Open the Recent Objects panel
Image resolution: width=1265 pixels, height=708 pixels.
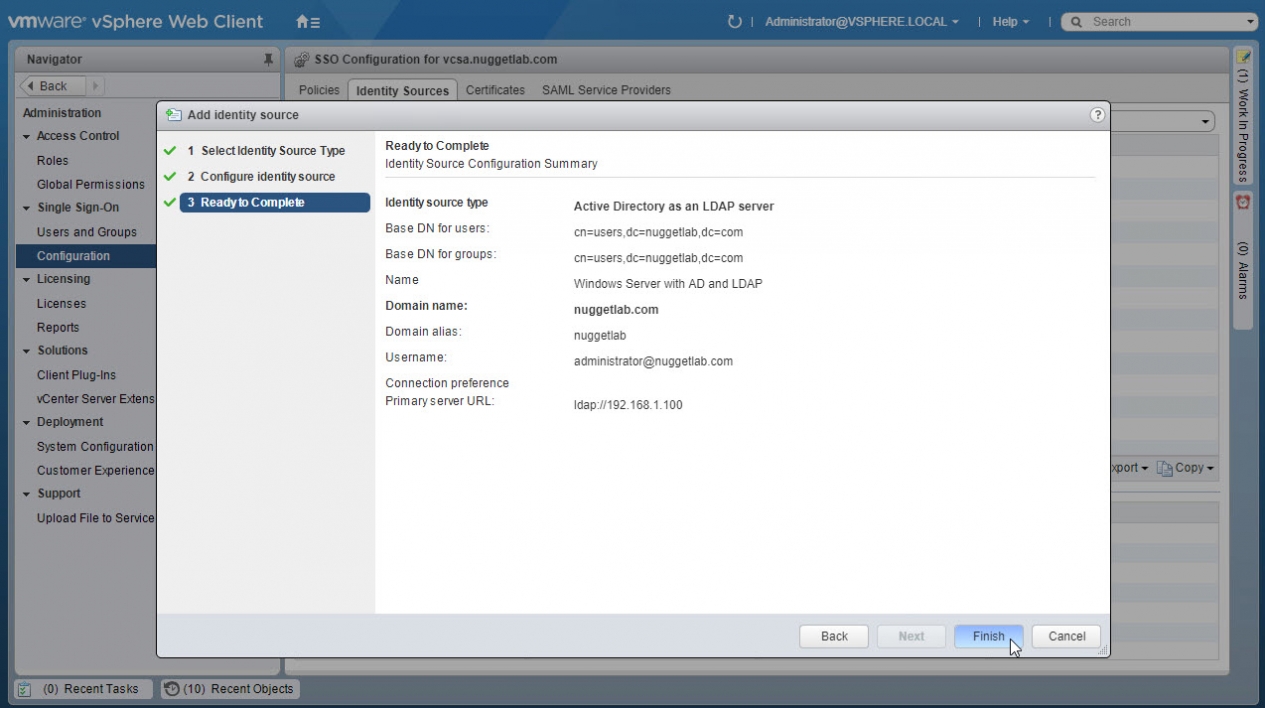point(229,689)
